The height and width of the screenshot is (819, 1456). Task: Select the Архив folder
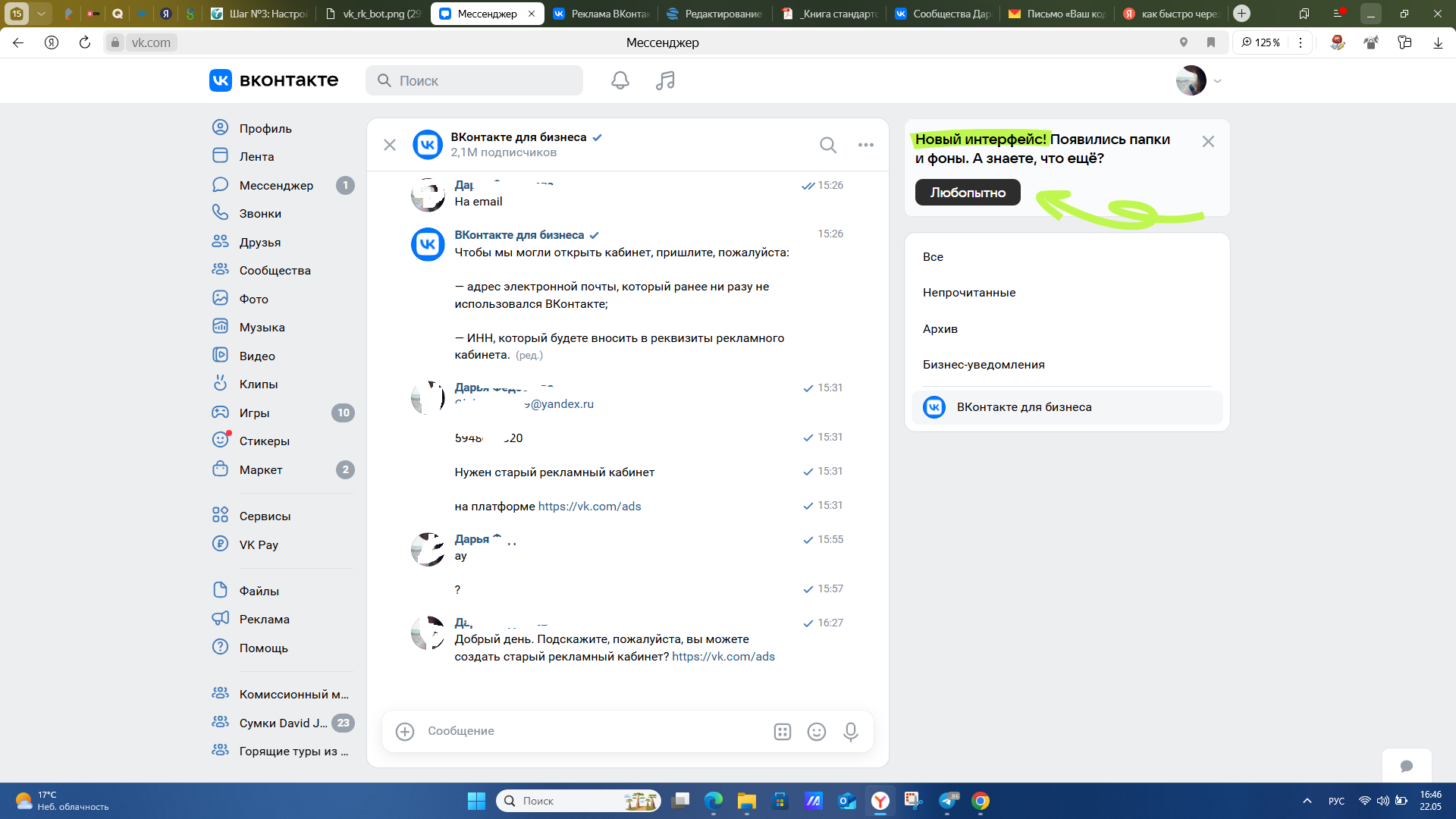coord(1067,329)
